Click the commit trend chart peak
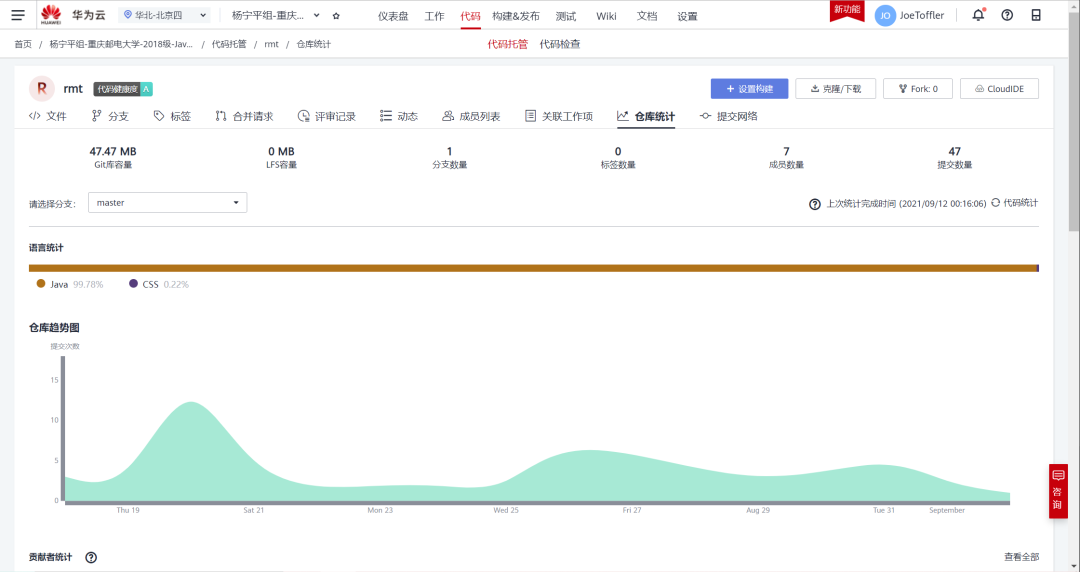 pyautogui.click(x=189, y=402)
